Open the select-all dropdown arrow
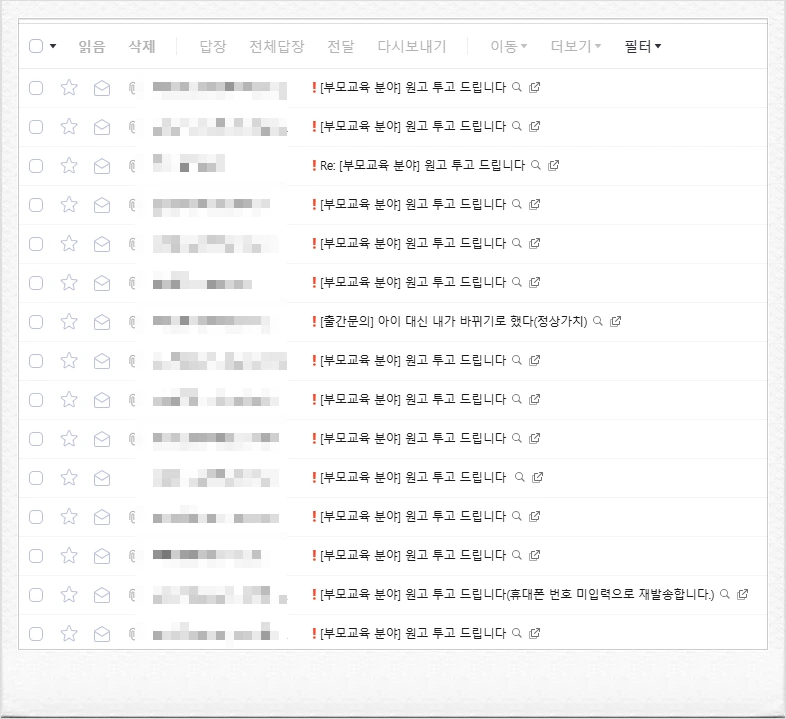The image size is (786, 719). coord(53,46)
